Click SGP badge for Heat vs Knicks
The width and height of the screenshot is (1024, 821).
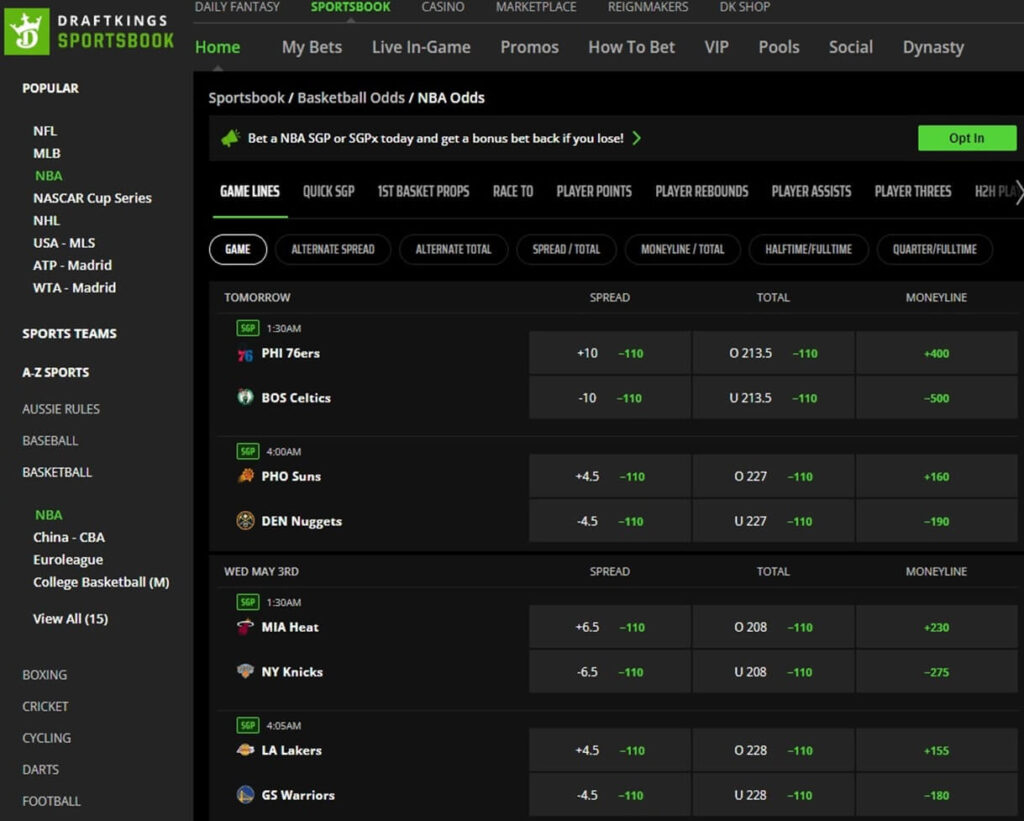coord(248,602)
